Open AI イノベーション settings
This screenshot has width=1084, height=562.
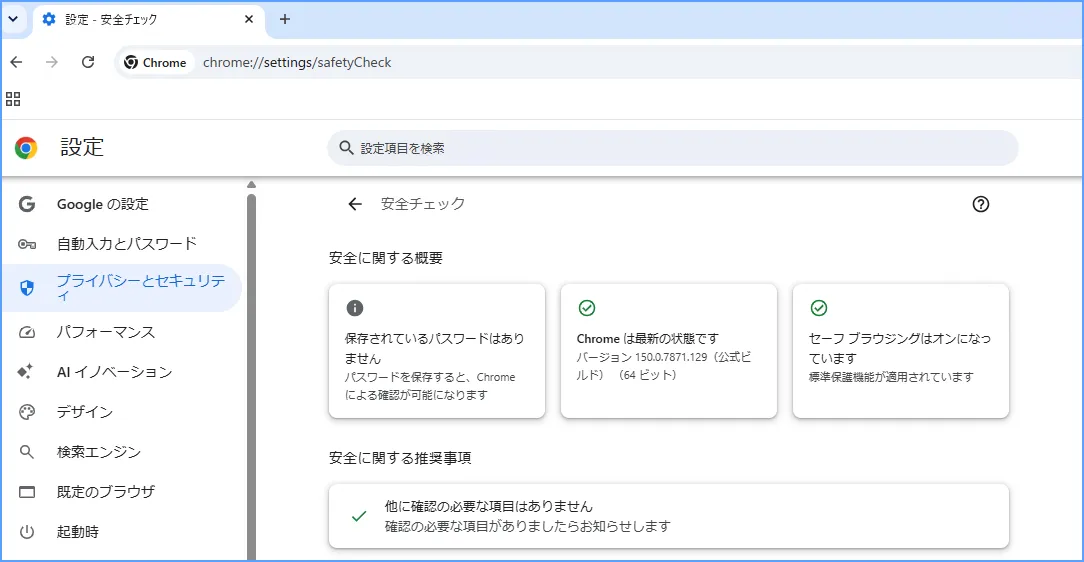coord(122,372)
